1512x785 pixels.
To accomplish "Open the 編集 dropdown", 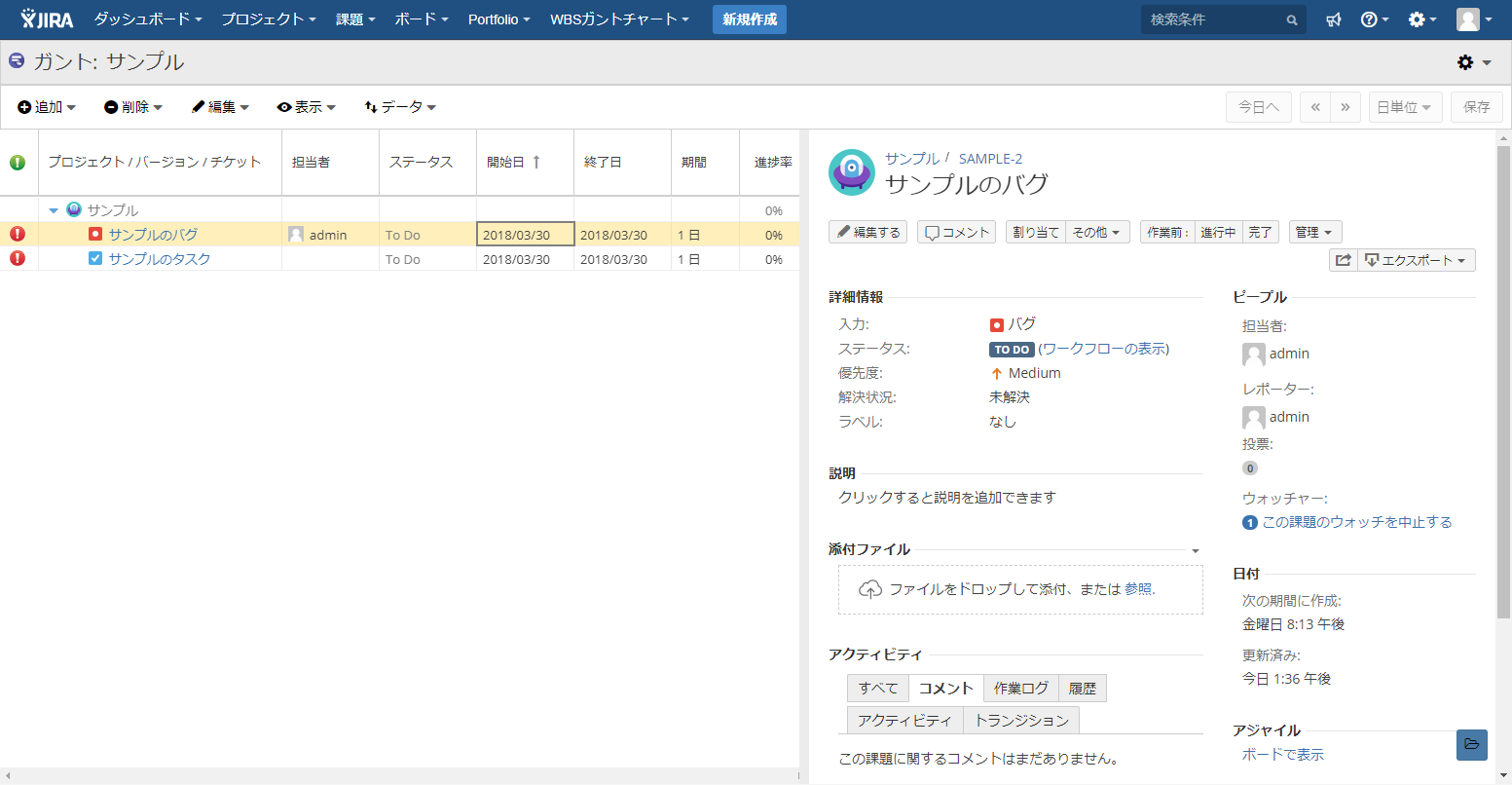I will 220,107.
